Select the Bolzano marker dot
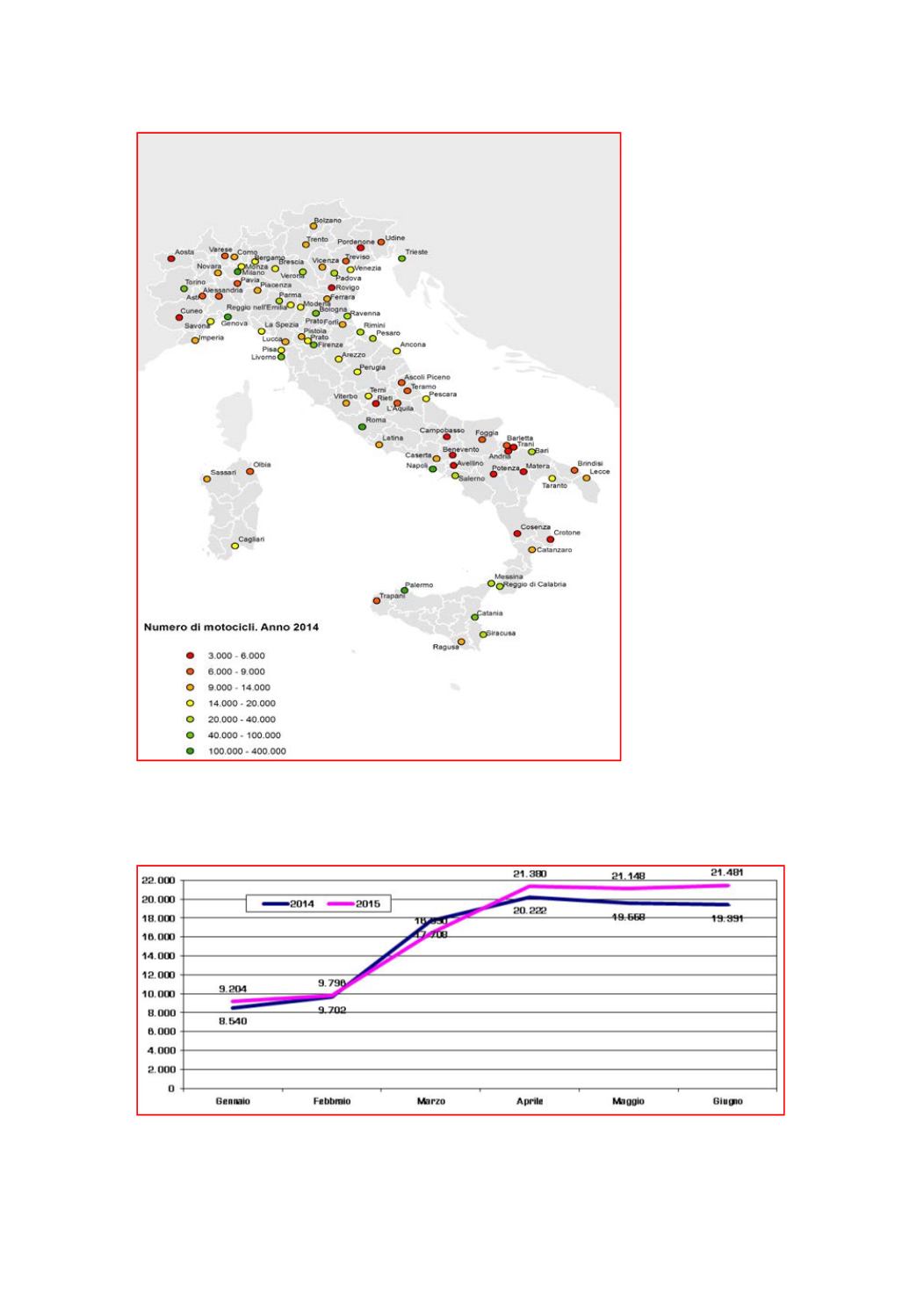The height and width of the screenshot is (1305, 924). [314, 227]
